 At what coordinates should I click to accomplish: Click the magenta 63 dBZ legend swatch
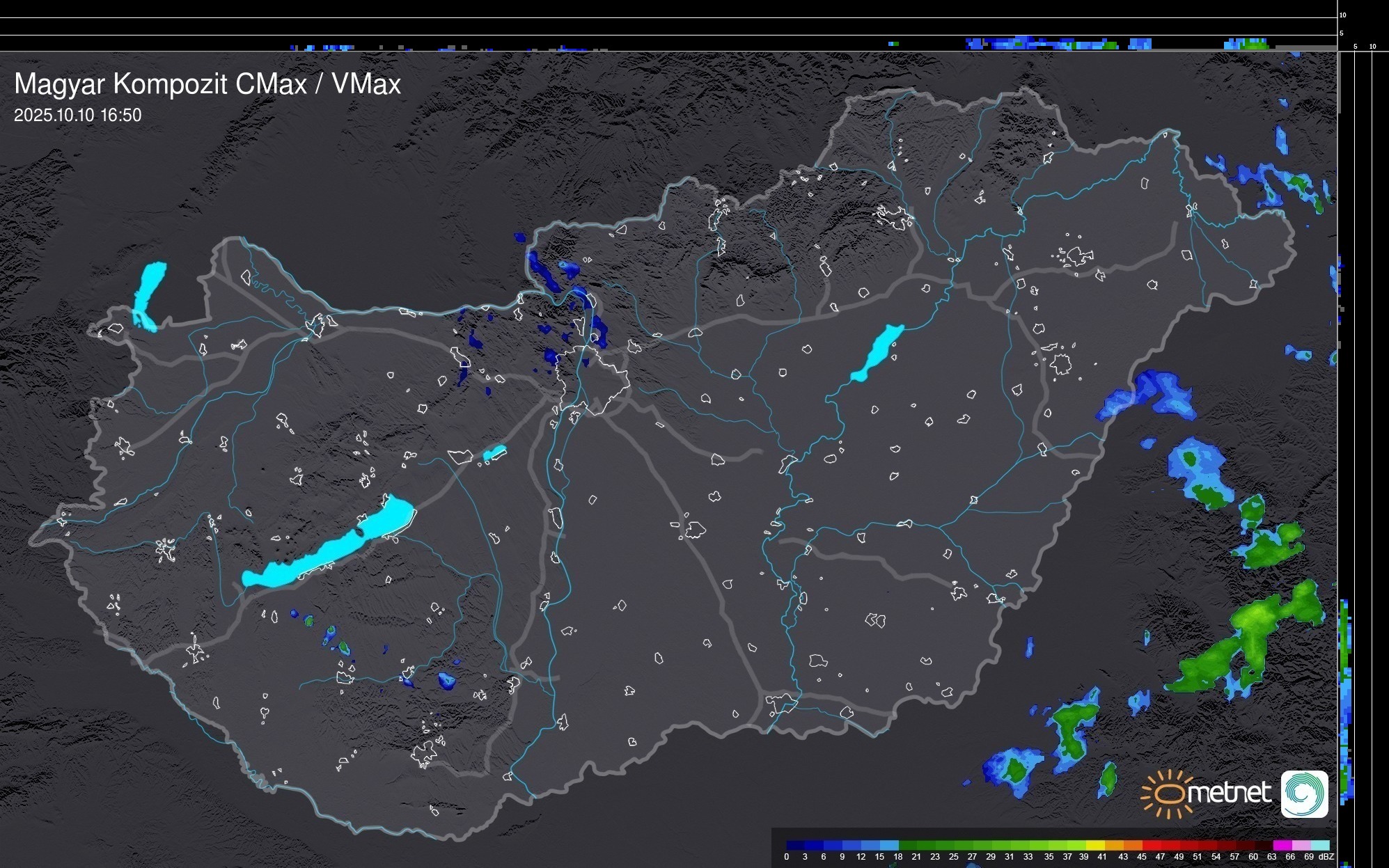(x=1282, y=845)
